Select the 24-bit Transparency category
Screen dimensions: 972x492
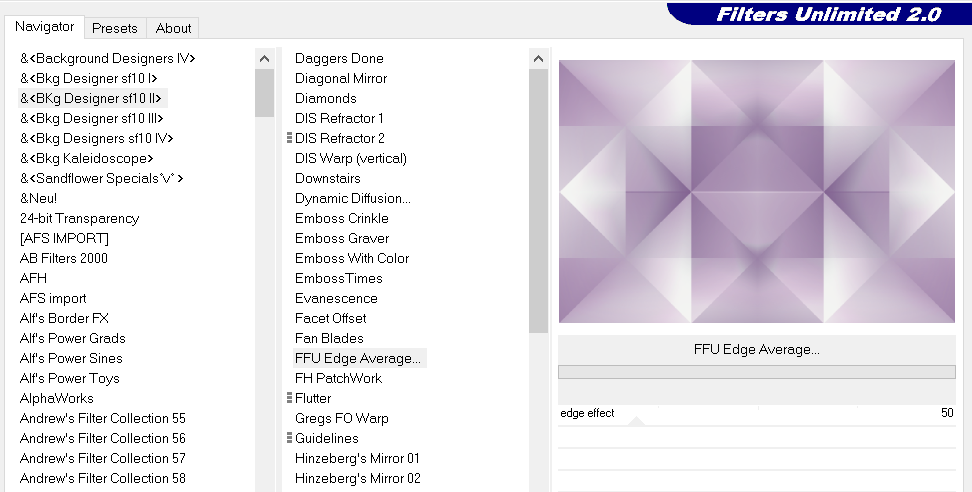point(80,218)
